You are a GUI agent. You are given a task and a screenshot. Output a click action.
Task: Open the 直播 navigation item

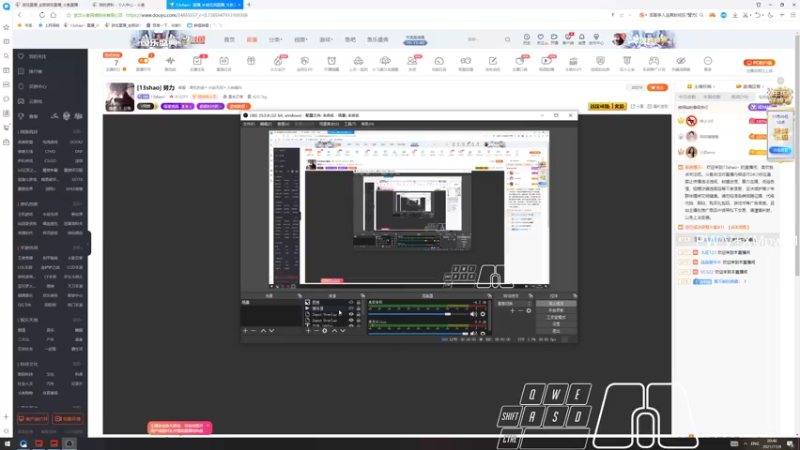pos(252,39)
